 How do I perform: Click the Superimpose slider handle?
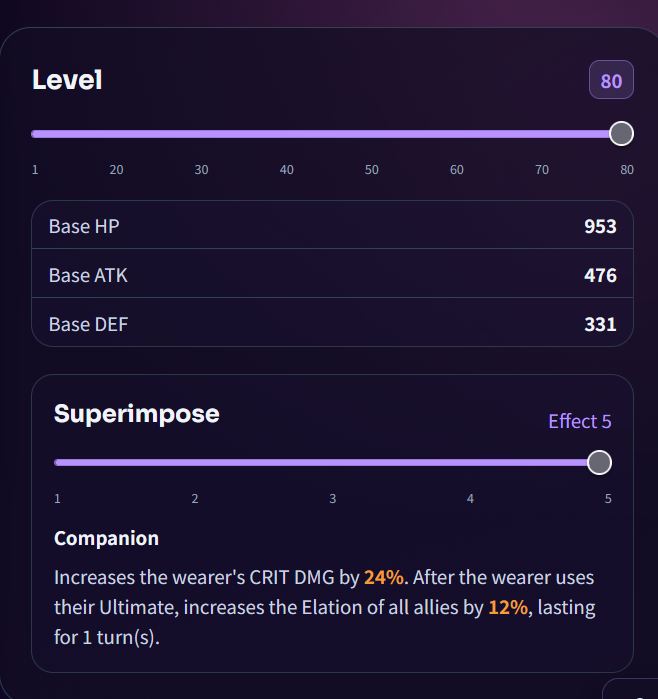pos(599,463)
